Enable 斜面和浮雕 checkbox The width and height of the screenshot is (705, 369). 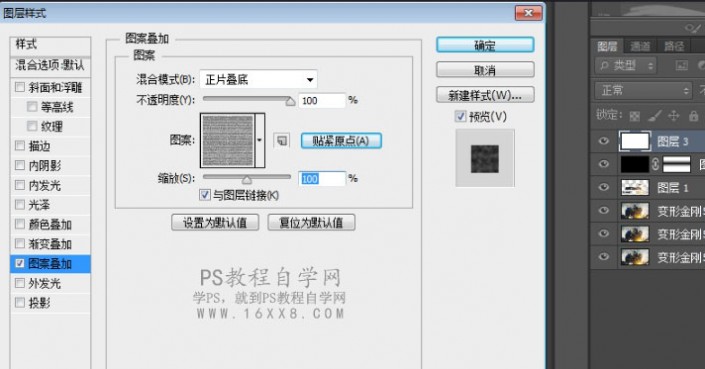tap(20, 87)
